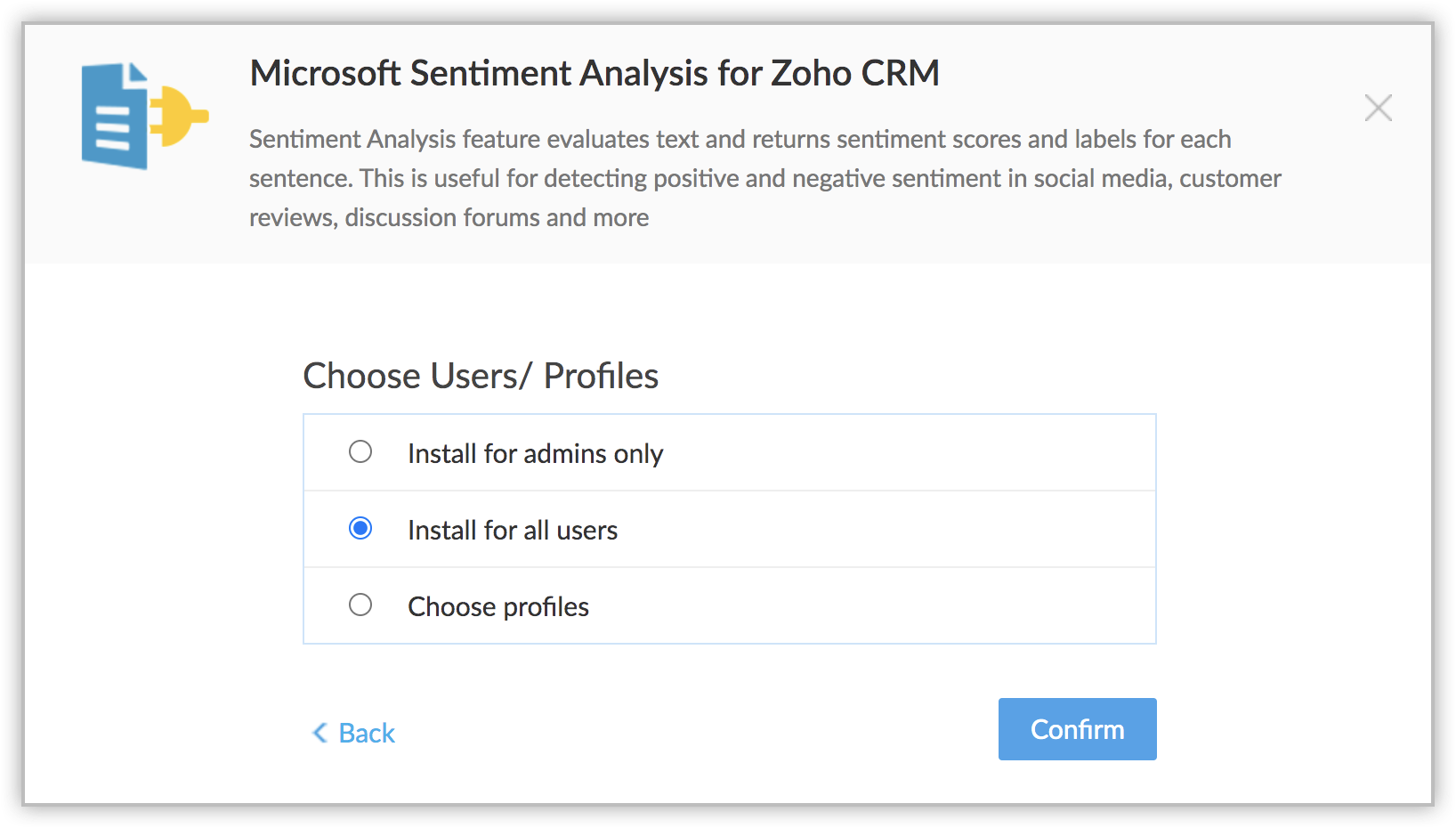Close the extension install dialog
1456x828 pixels.
point(1378,108)
